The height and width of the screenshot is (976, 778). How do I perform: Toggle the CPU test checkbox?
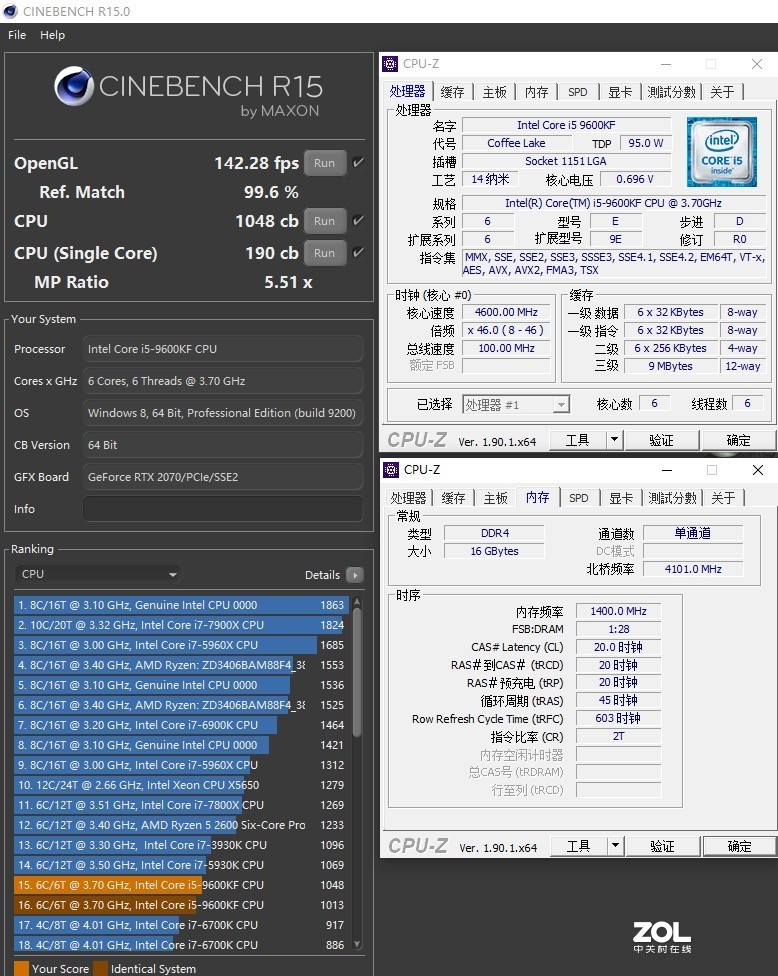pos(358,220)
